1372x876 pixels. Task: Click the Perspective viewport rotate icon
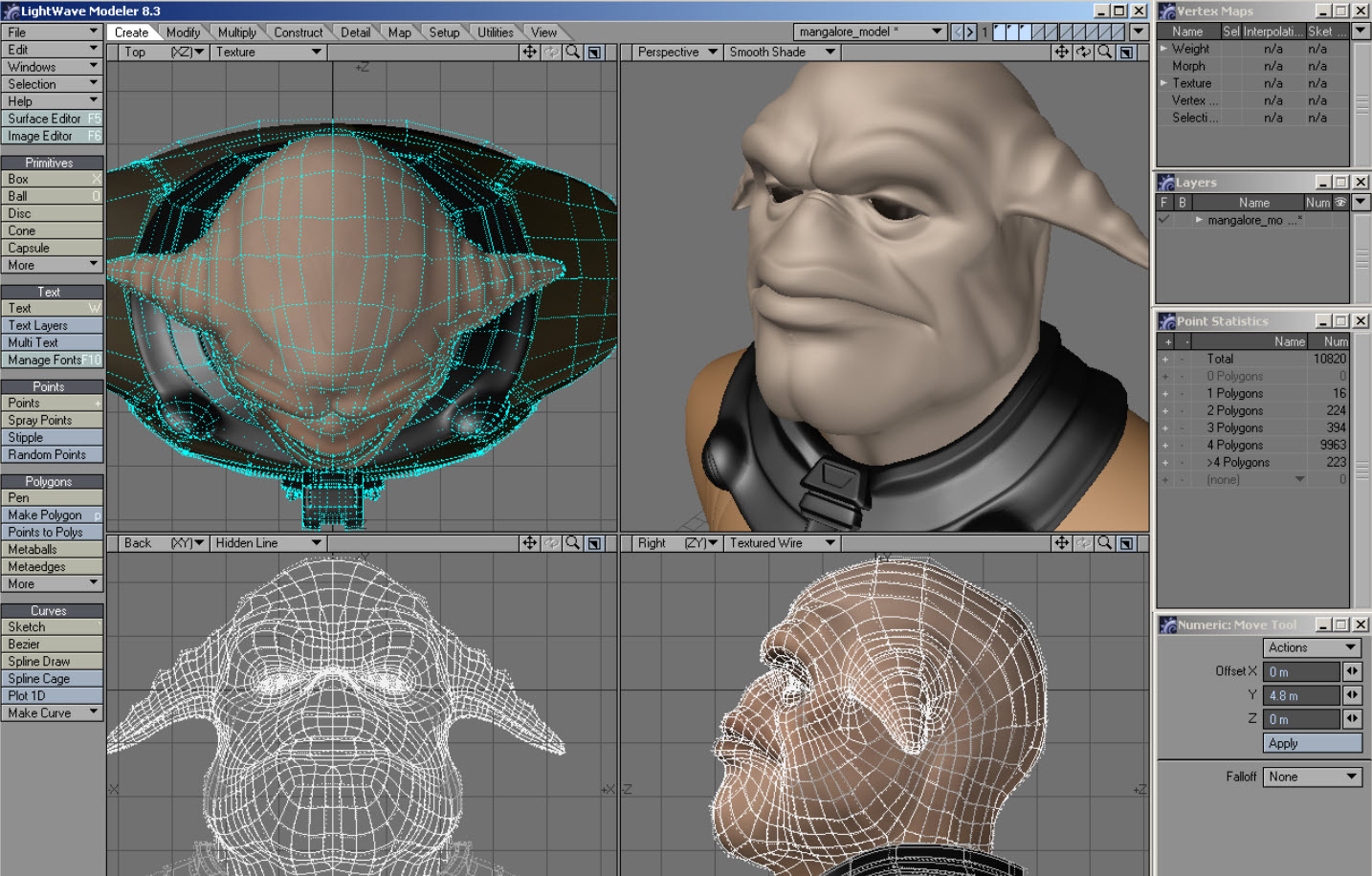click(x=1083, y=52)
